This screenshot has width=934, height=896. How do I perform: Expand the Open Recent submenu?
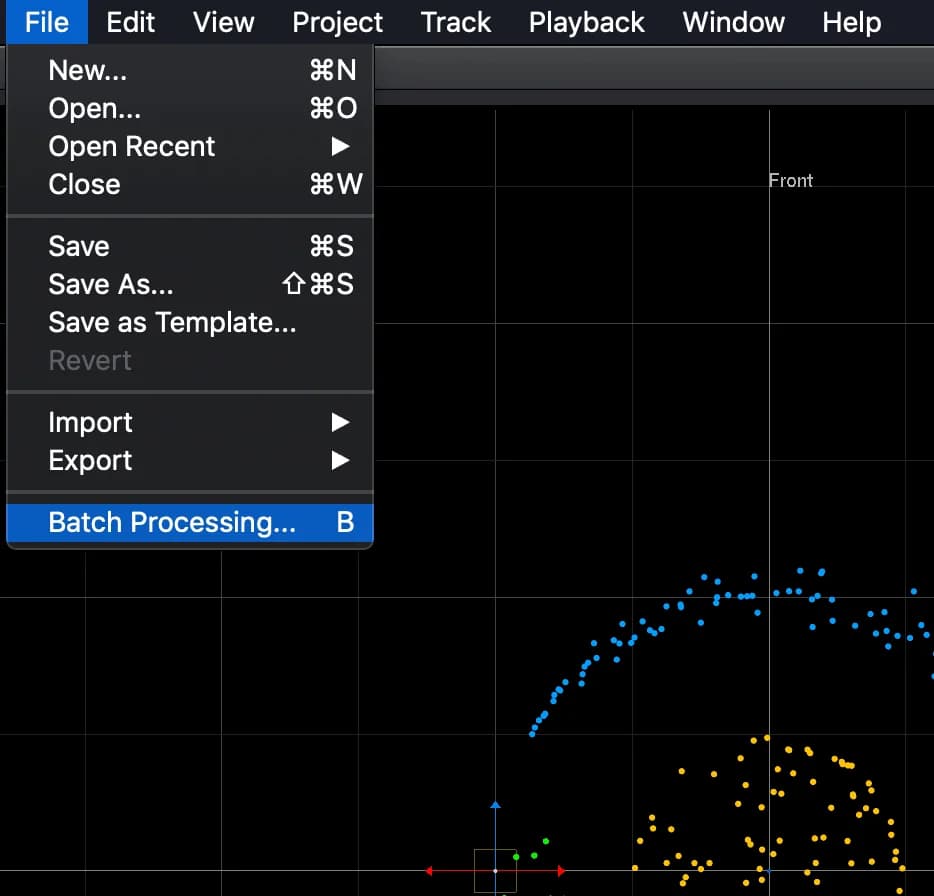(x=131, y=146)
